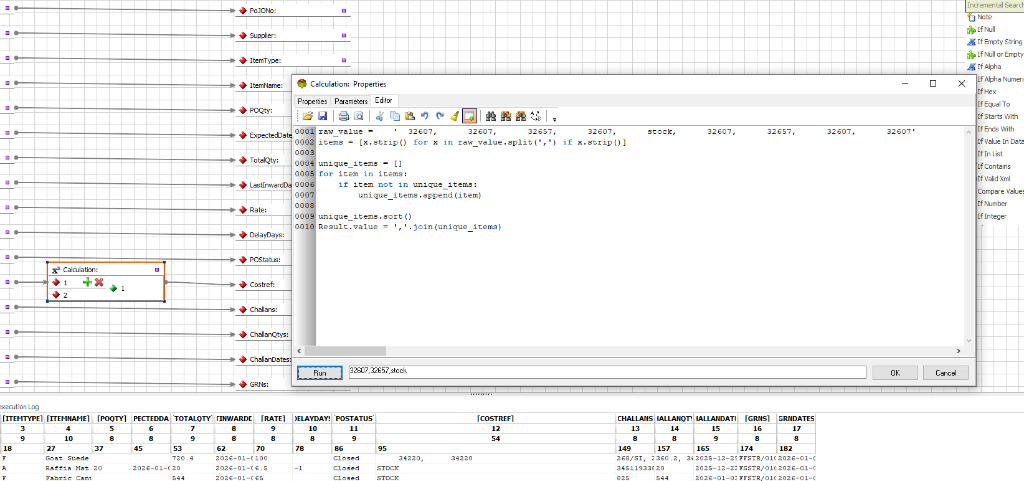This screenshot has height=481, width=1024.
Task: Switch to the Properties tab
Action: click(312, 101)
